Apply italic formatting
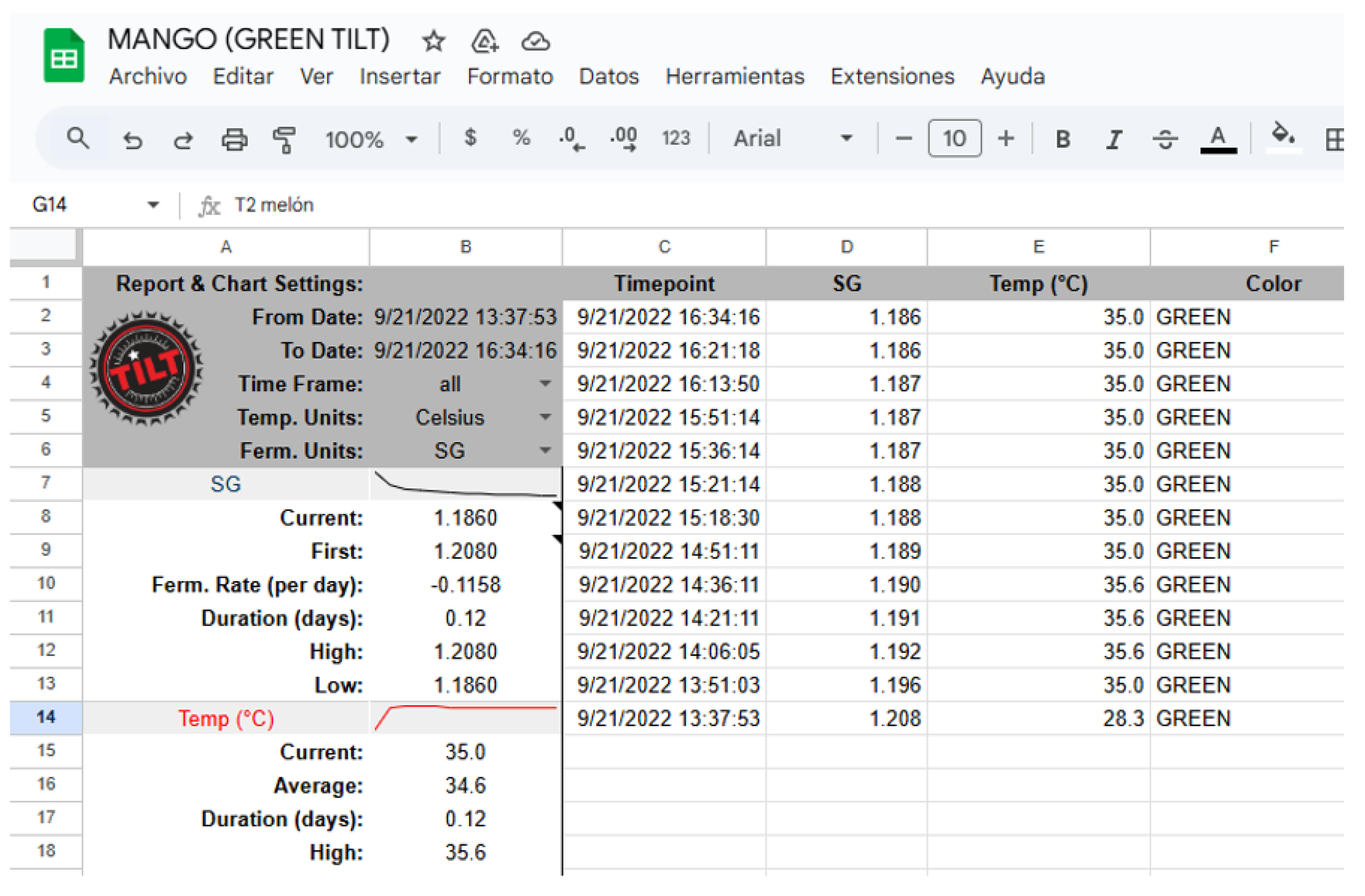 1113,138
